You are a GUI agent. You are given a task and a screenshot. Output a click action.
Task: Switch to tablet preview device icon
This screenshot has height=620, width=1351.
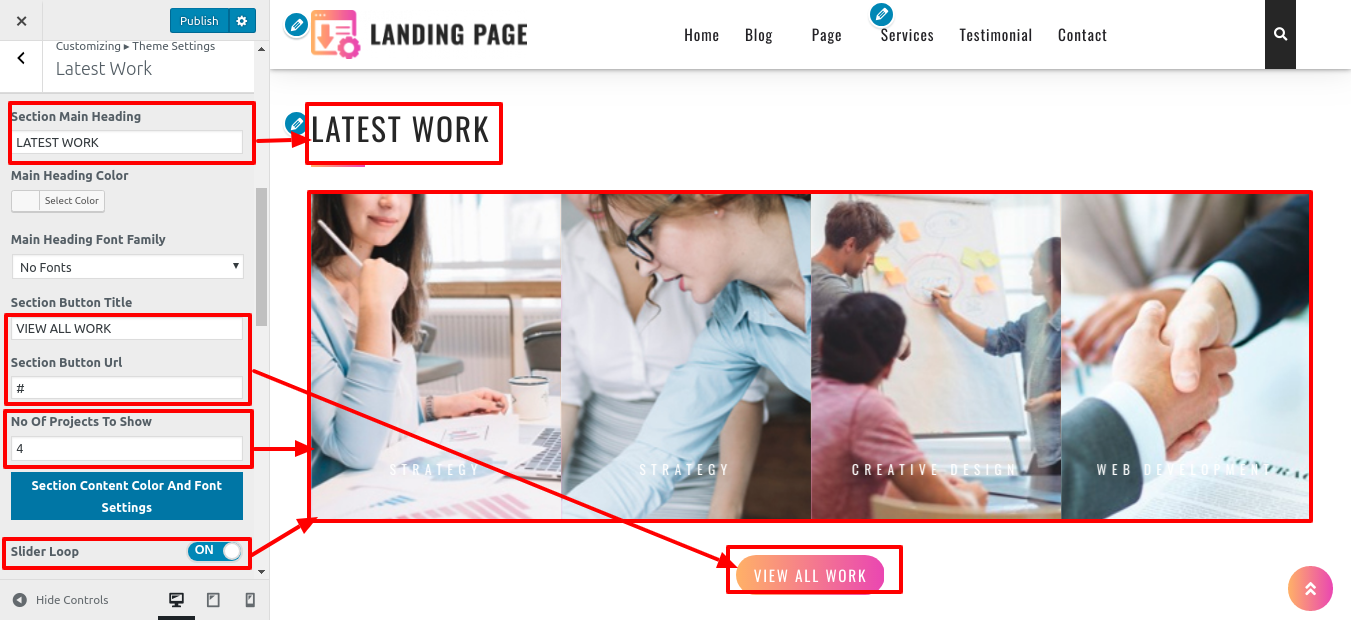coord(213,600)
